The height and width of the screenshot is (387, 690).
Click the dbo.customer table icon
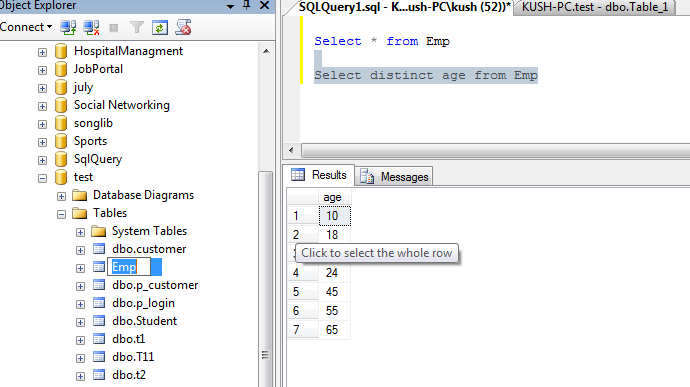pyautogui.click(x=99, y=249)
